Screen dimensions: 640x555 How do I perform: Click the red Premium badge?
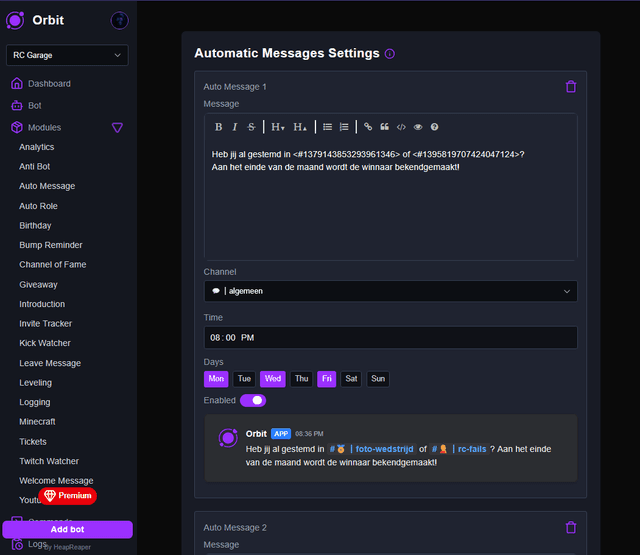[x=68, y=496]
